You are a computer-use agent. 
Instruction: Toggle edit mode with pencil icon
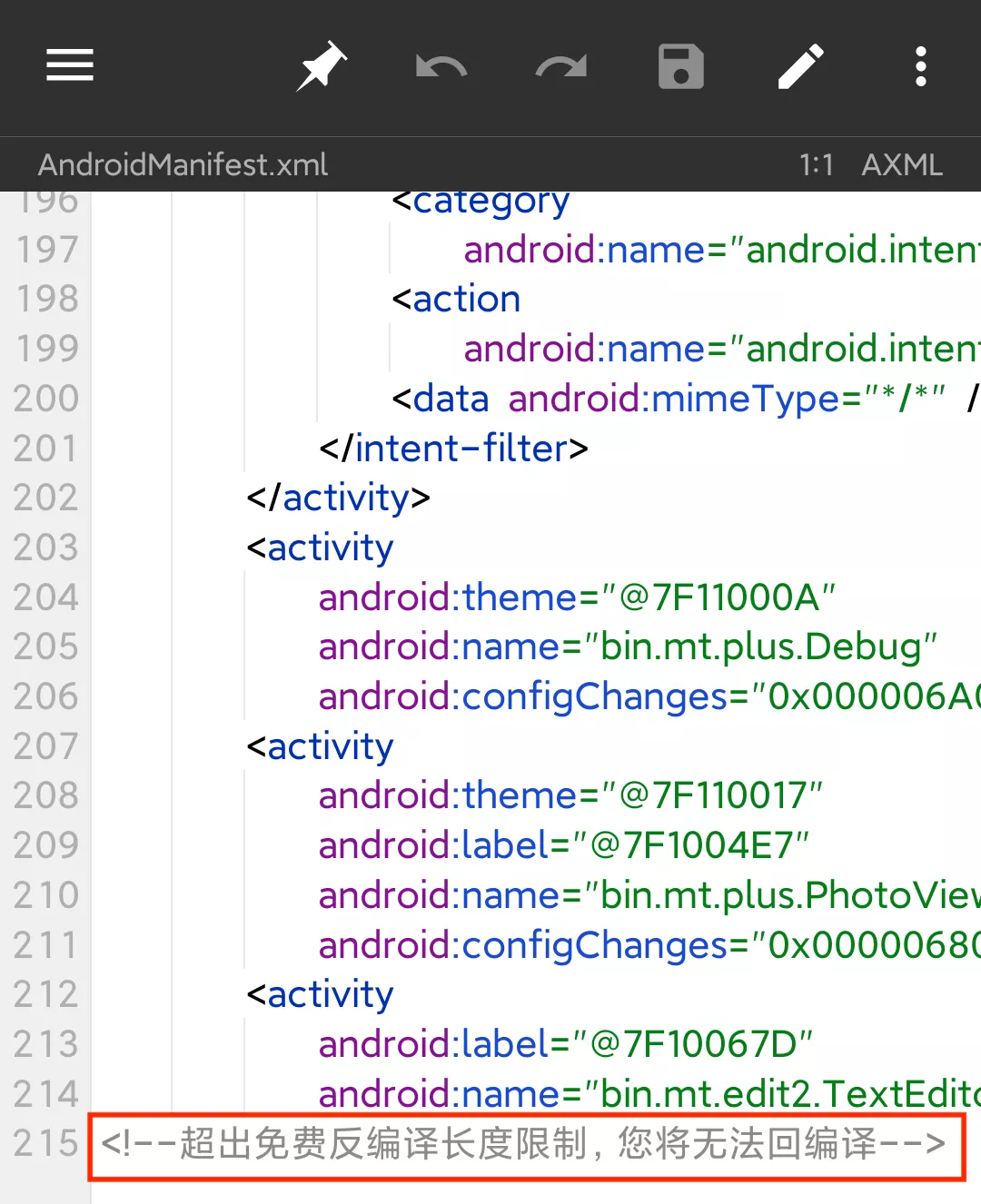click(x=801, y=67)
